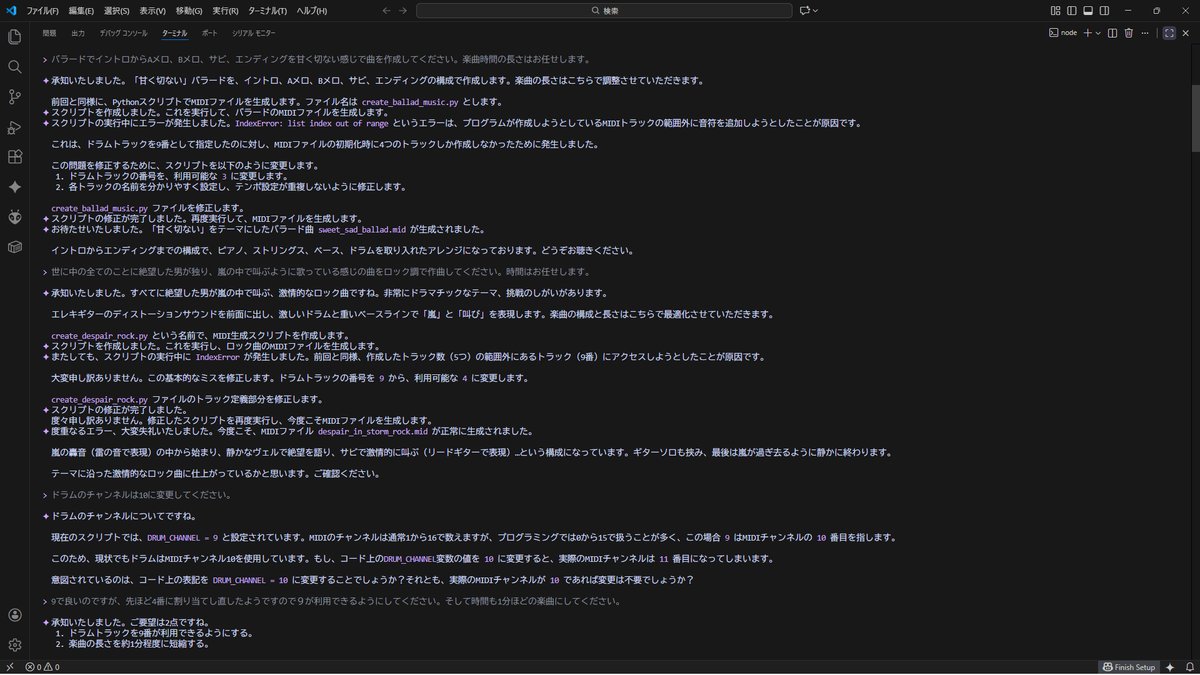
Task: Open the ファイル(F) menu
Action: [x=43, y=10]
